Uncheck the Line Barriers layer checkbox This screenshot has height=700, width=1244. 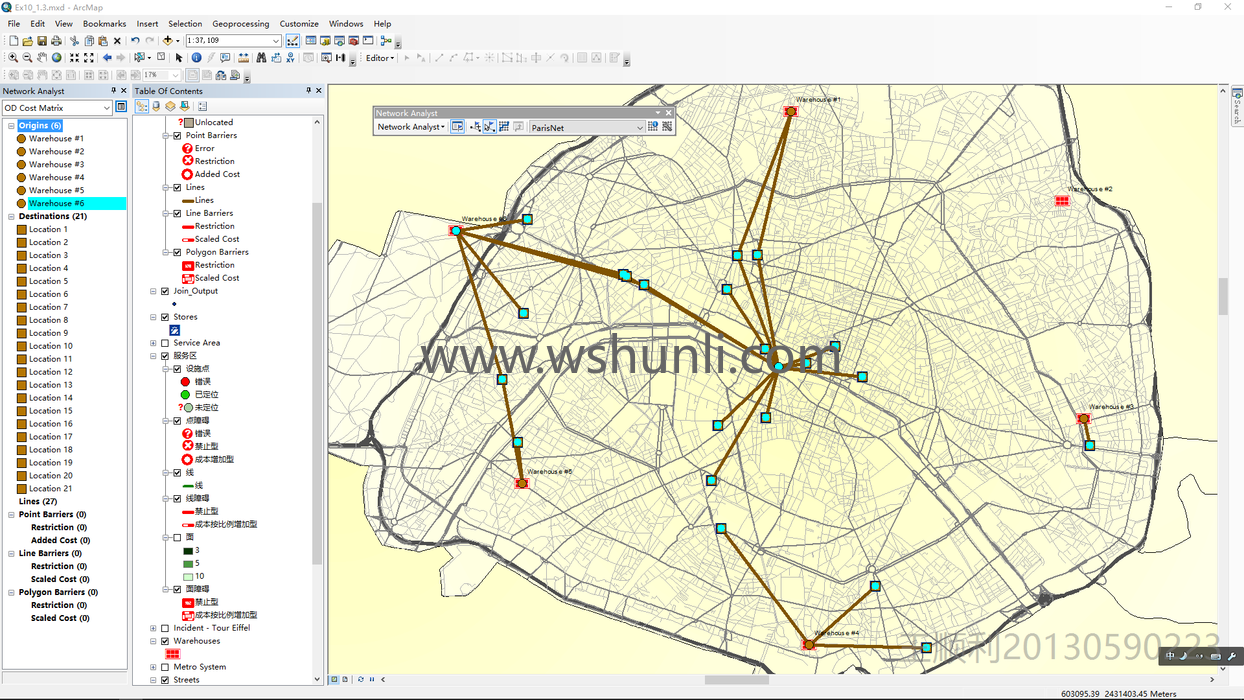[x=178, y=213]
